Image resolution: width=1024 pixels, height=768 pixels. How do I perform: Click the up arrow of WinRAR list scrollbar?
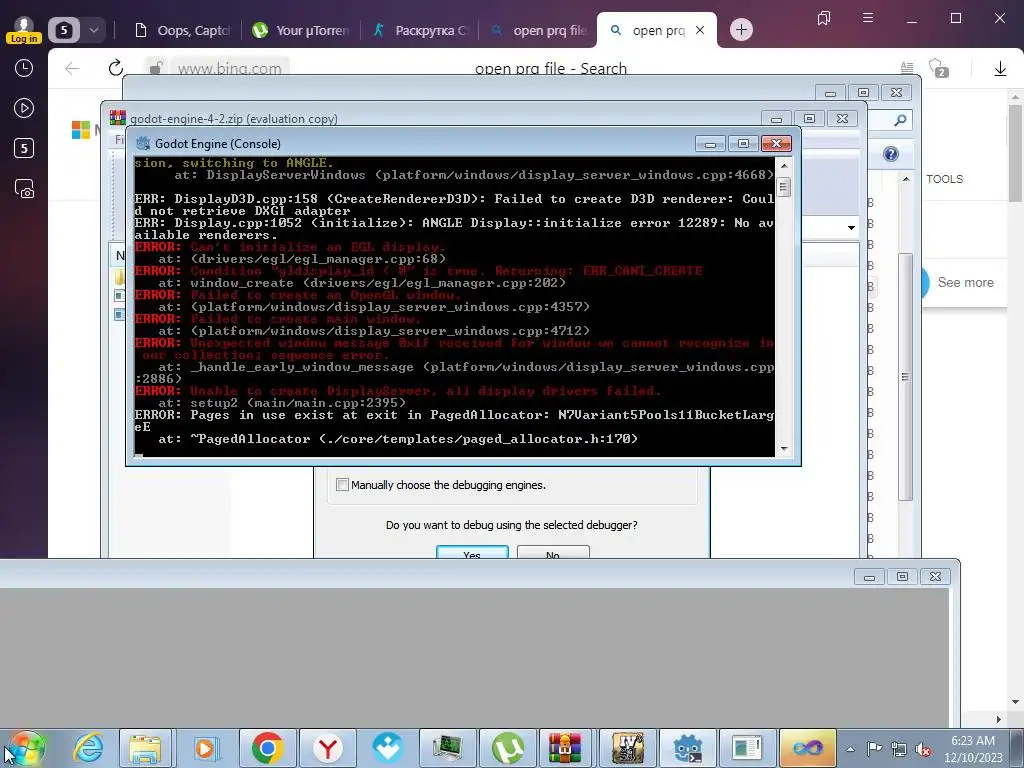click(906, 179)
